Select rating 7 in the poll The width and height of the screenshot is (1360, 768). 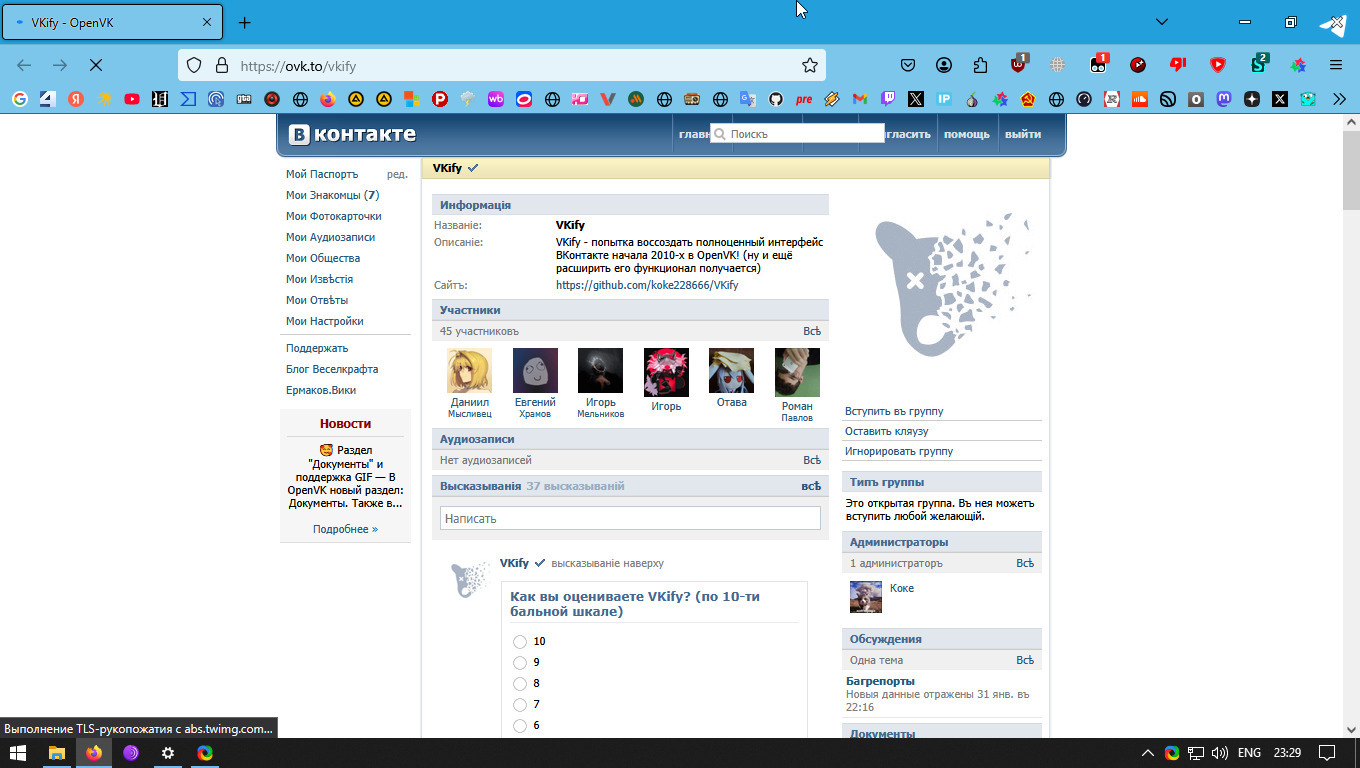pyautogui.click(x=520, y=705)
